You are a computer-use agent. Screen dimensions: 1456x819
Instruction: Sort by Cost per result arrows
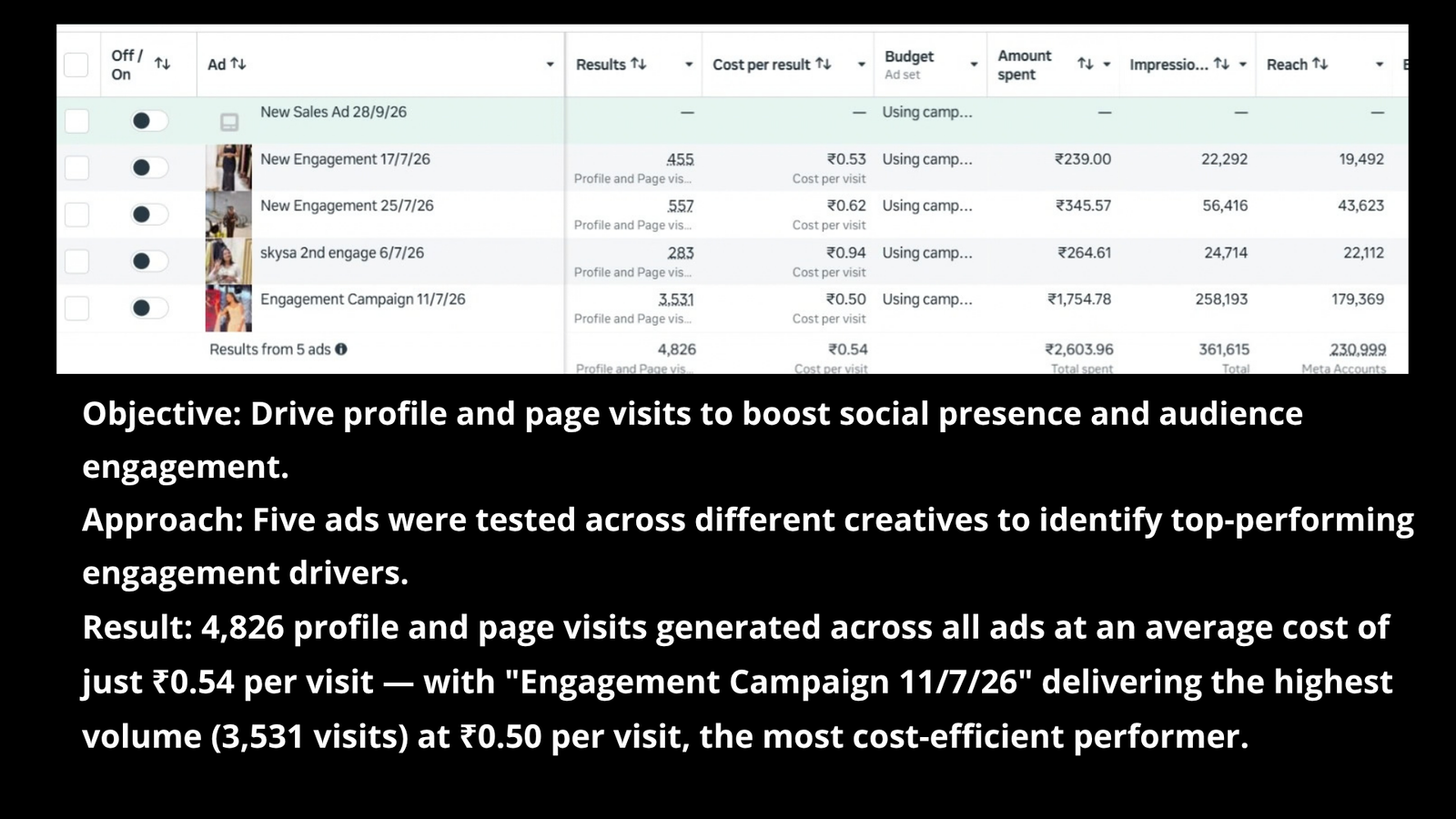(x=824, y=64)
